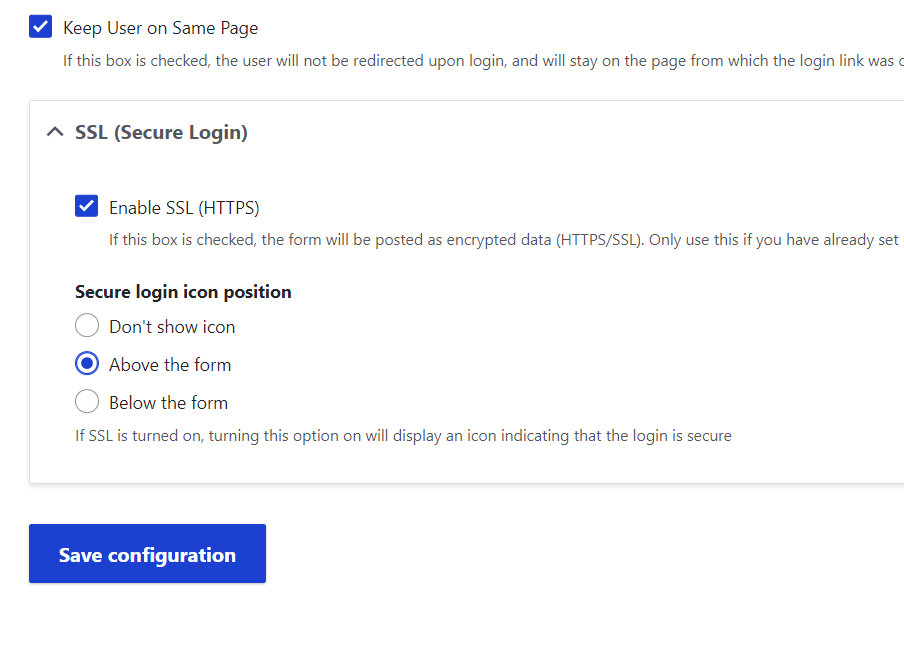Disable the Enable SSL (HTTPS) checkbox
The width and height of the screenshot is (904, 648).
coord(86,205)
